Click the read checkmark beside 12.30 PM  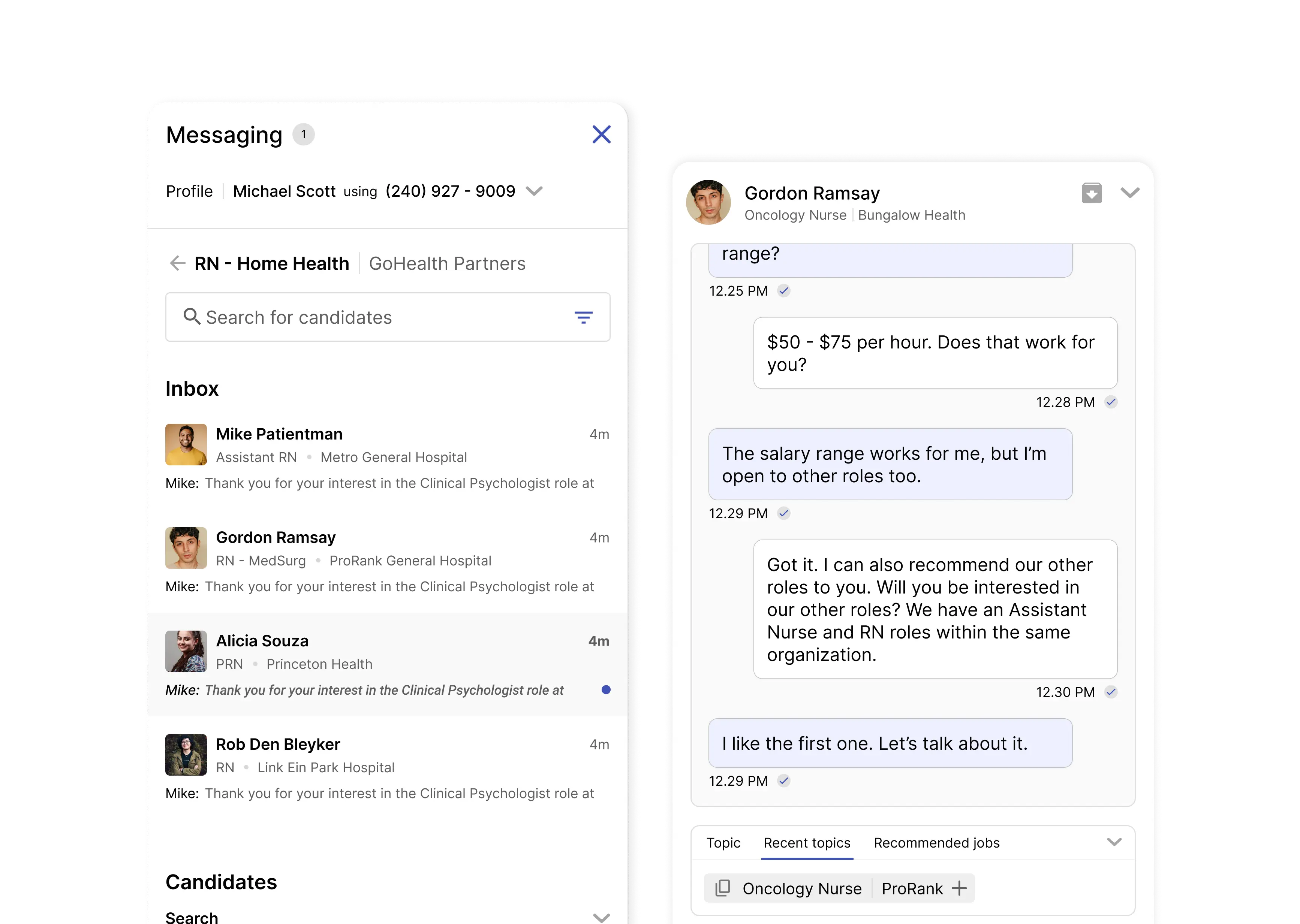[1111, 692]
